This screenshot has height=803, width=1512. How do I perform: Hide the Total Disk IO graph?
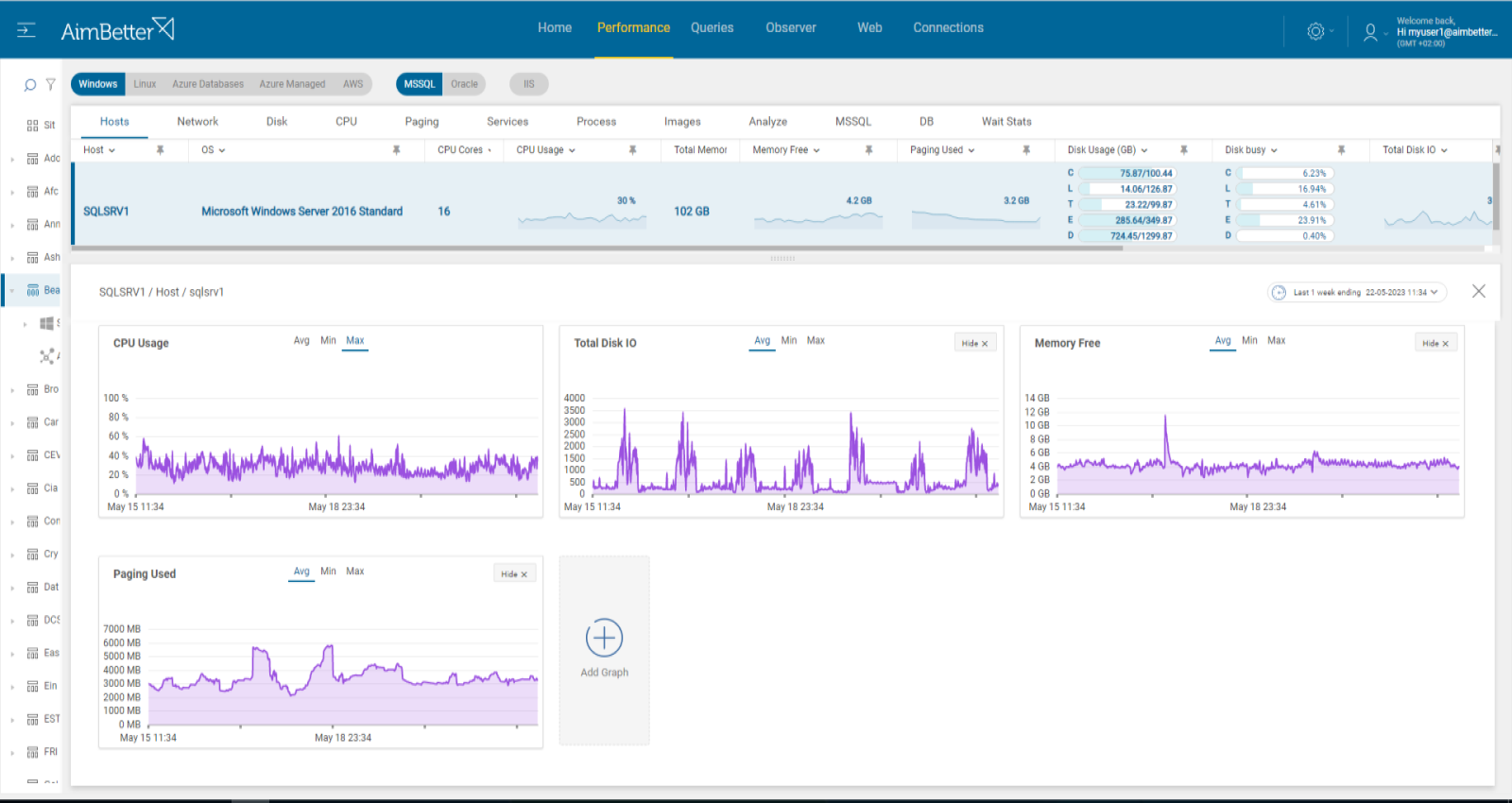974,343
